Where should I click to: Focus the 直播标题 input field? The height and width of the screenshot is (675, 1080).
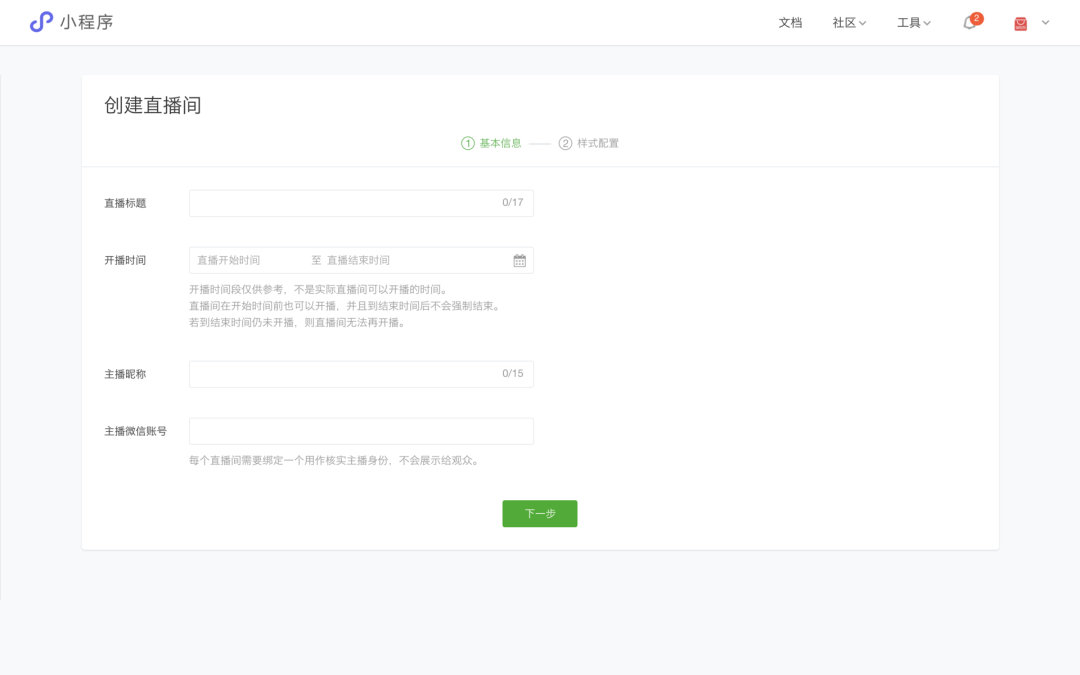click(362, 203)
